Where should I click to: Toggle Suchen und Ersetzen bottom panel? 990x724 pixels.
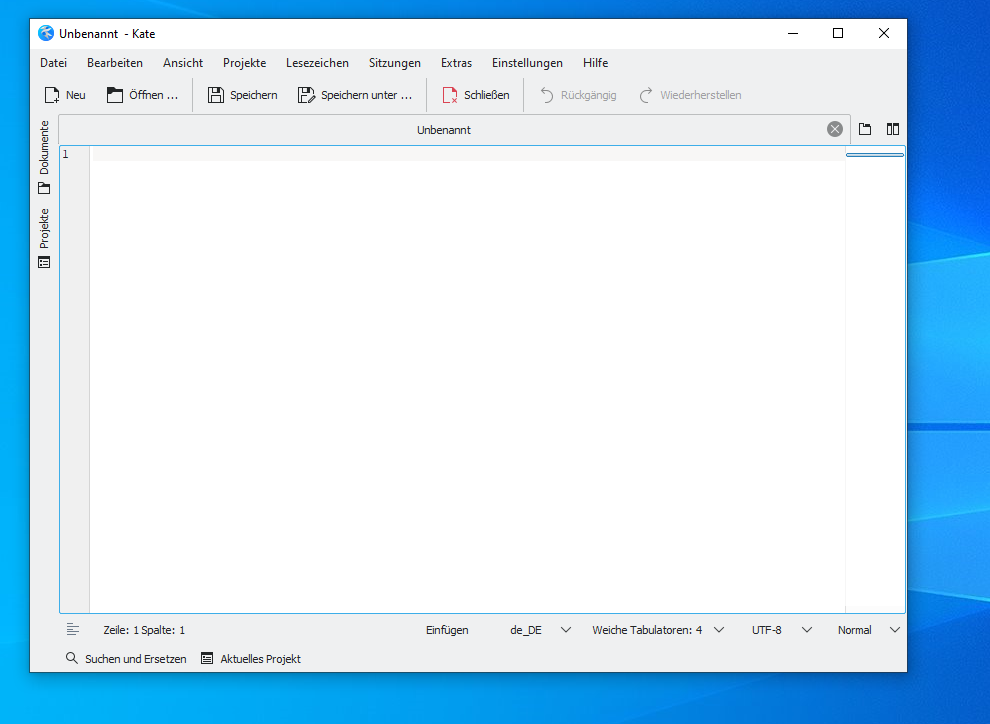click(126, 659)
